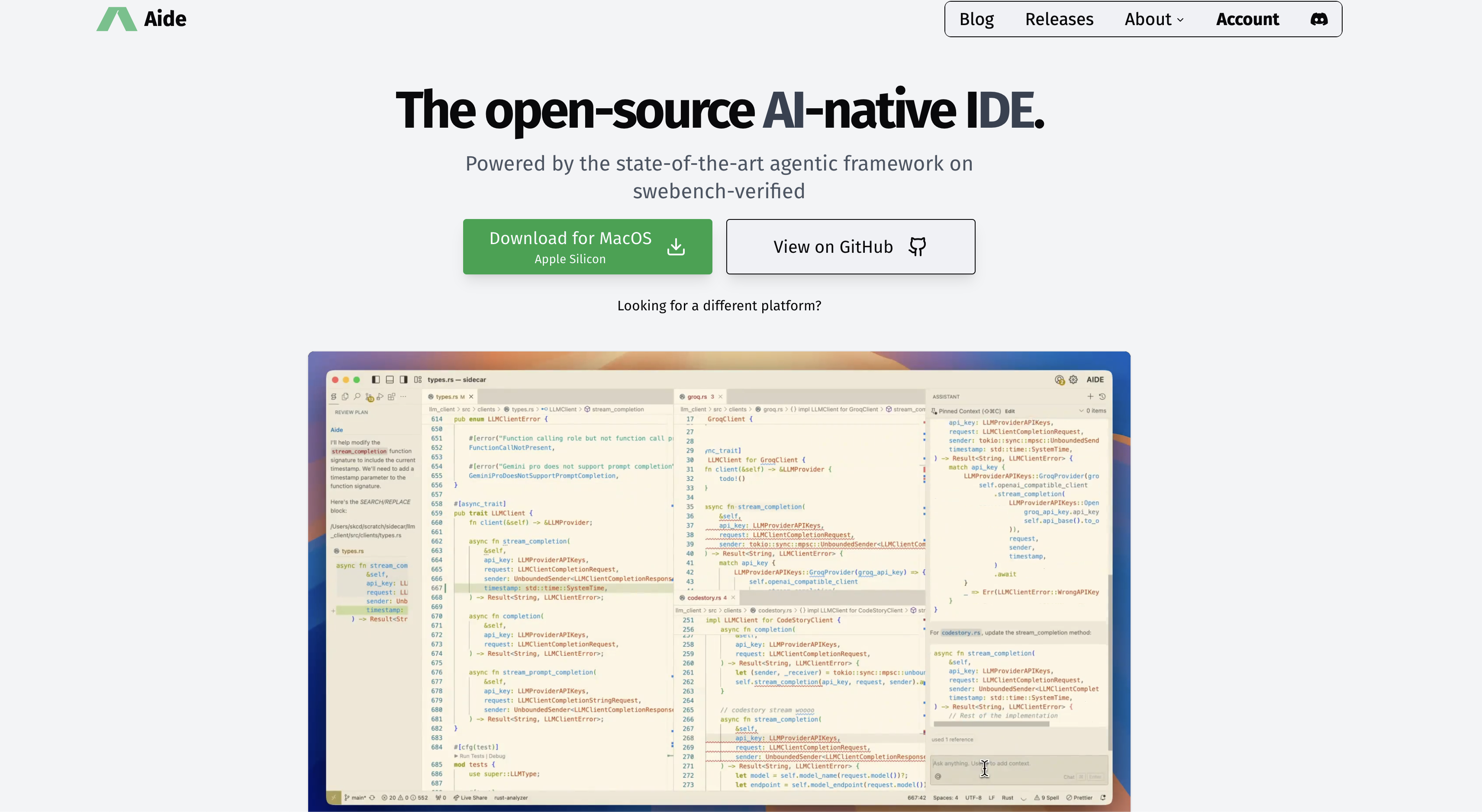Click the Pinned Context pin icon

click(x=934, y=411)
